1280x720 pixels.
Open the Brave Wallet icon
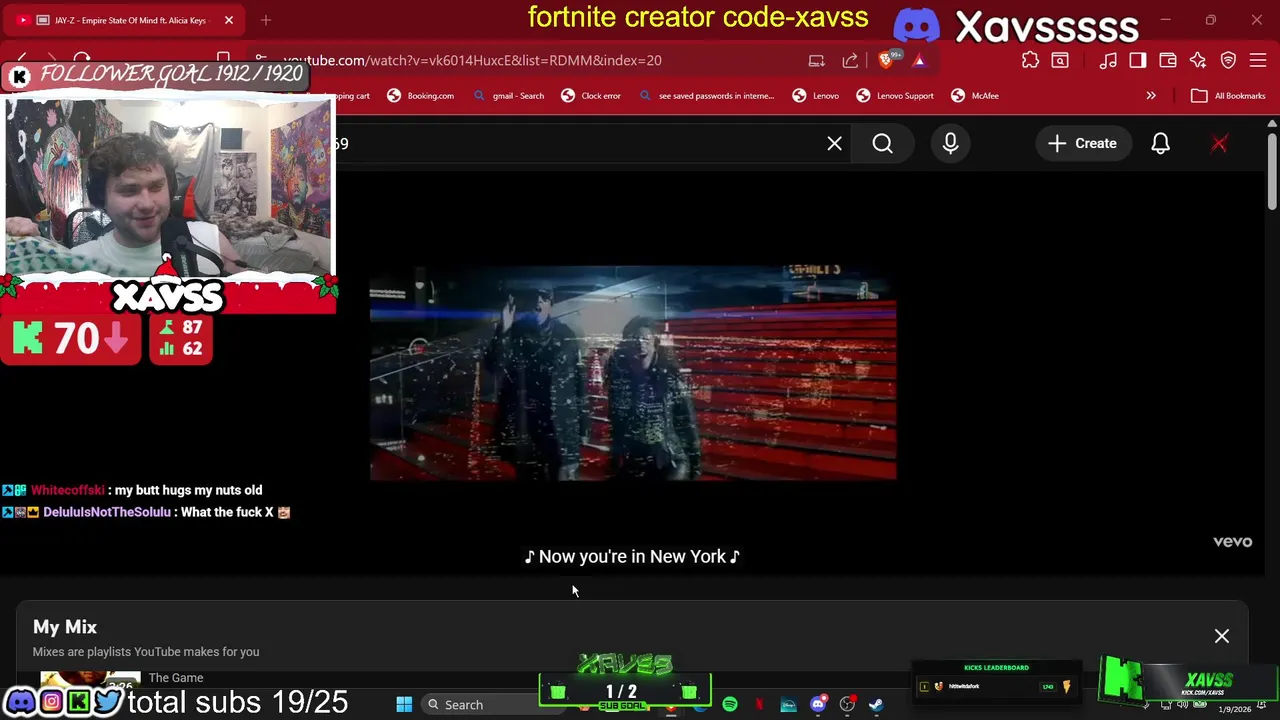(1168, 60)
